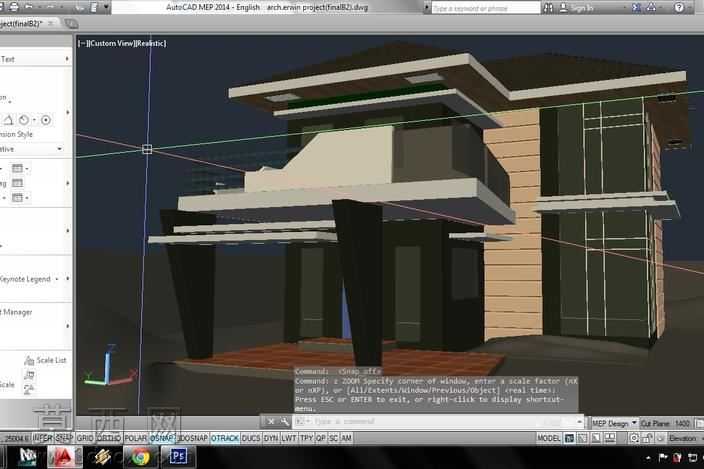Viewport: 704px width, 469px height.
Task: Toggle DYN dynamic input
Action: pos(271,438)
